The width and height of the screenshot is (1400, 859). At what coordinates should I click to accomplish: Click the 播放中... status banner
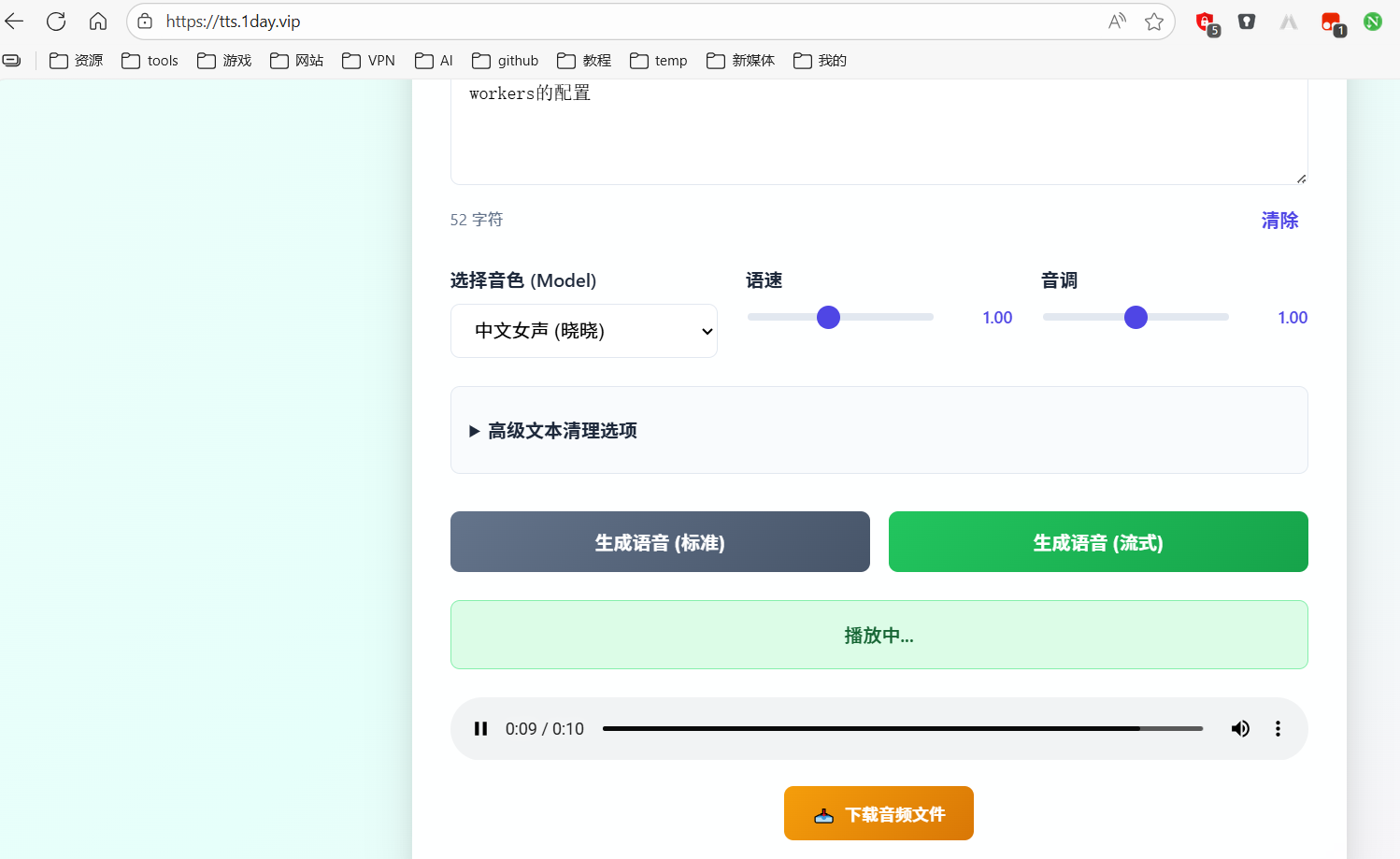click(879, 635)
